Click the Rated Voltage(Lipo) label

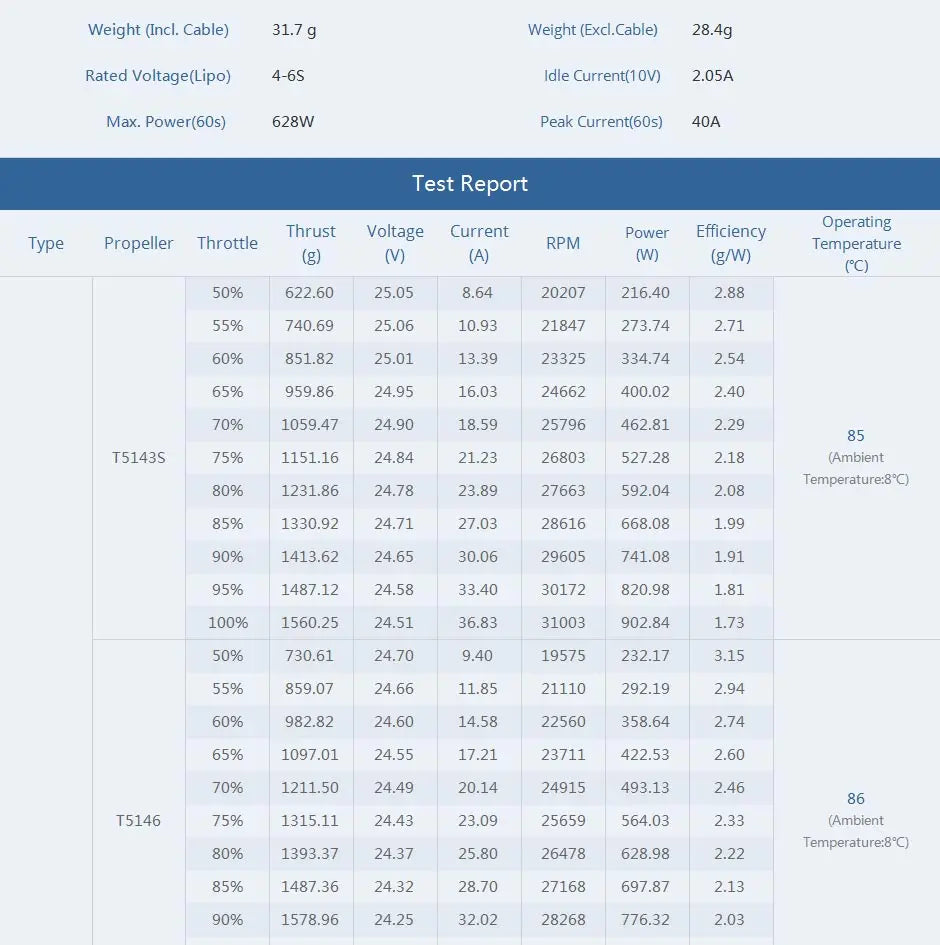(x=158, y=76)
